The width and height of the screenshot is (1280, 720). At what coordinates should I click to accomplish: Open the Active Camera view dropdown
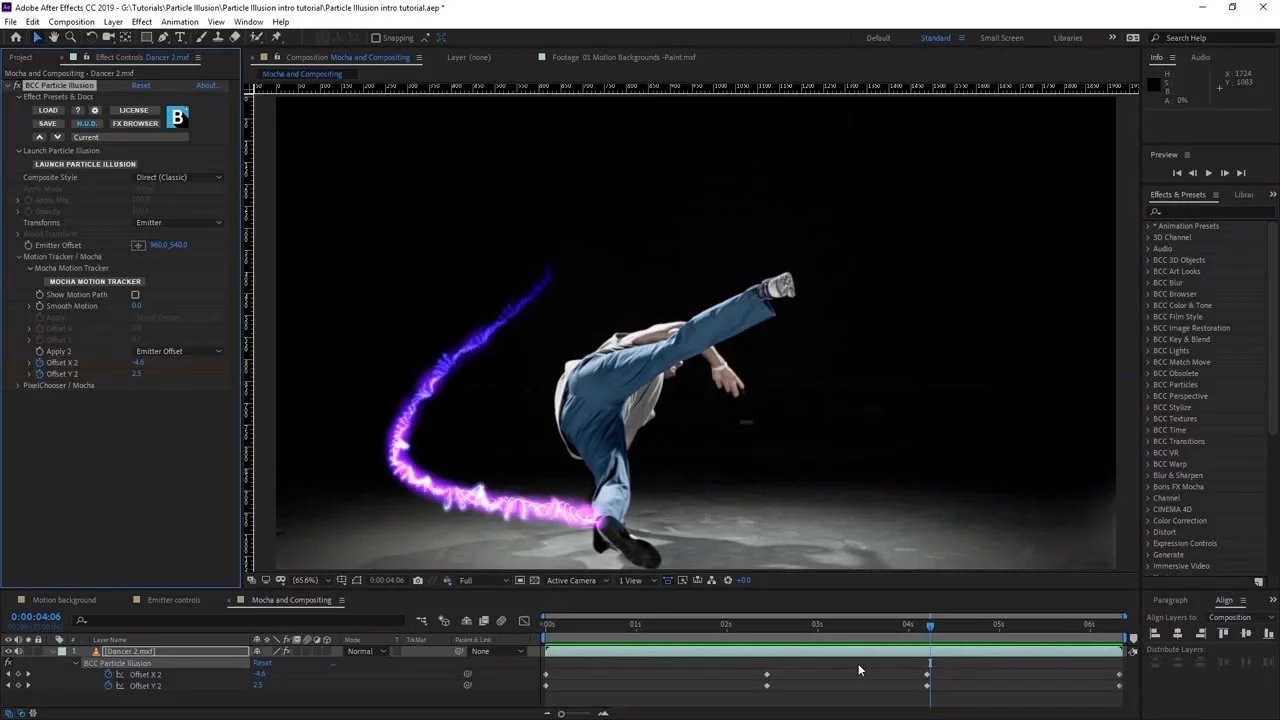pyautogui.click(x=570, y=580)
